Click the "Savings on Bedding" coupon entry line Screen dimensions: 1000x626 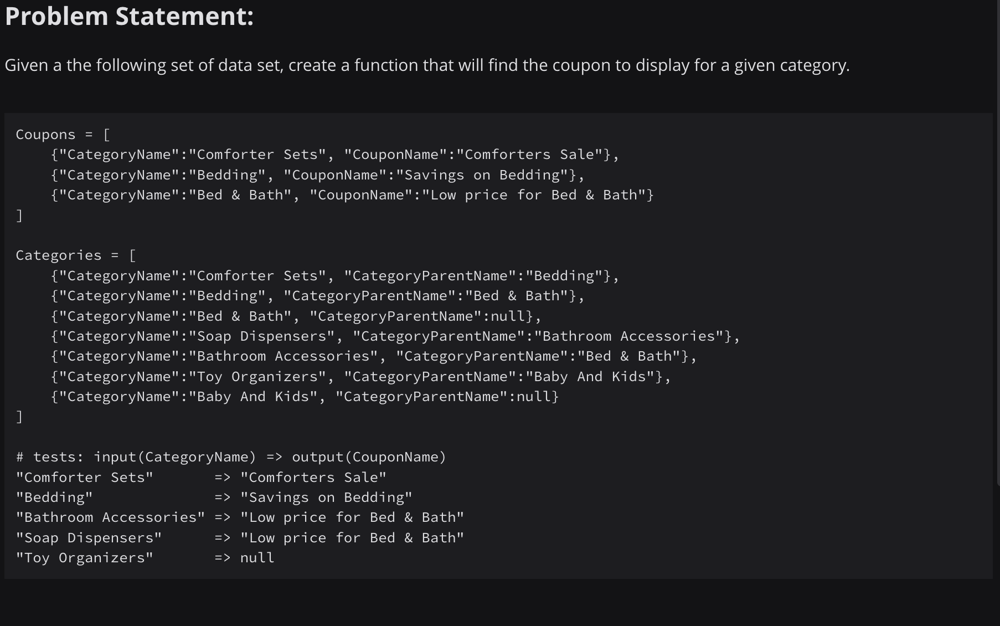point(318,175)
